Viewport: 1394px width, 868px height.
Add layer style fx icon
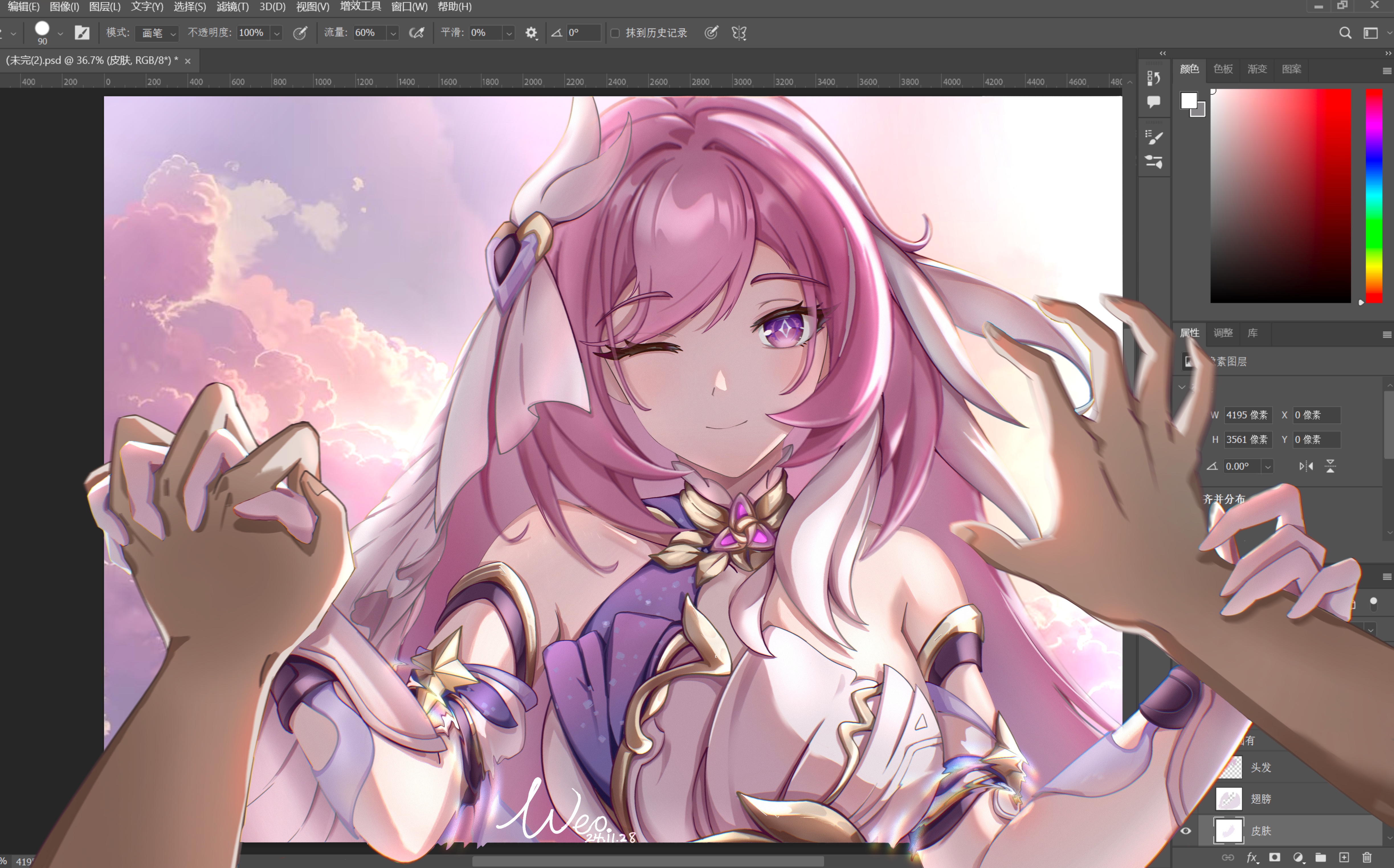(1252, 857)
